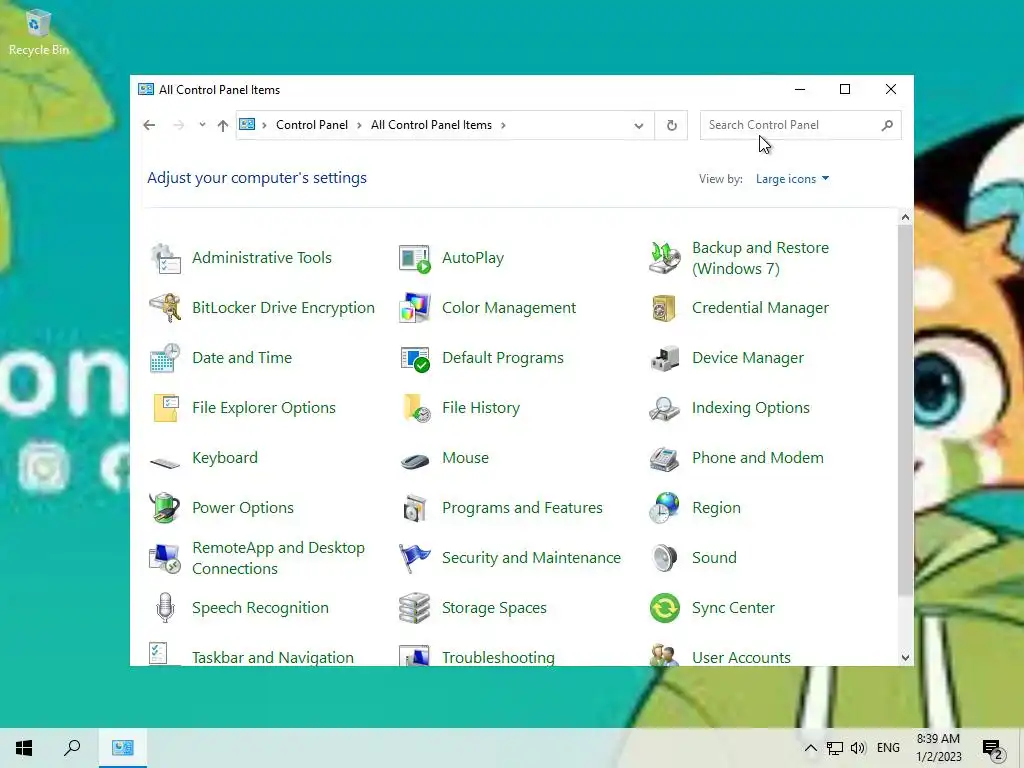Image resolution: width=1024 pixels, height=768 pixels.
Task: Click the vertical scrollbar thumb
Action: pyautogui.click(x=905, y=410)
